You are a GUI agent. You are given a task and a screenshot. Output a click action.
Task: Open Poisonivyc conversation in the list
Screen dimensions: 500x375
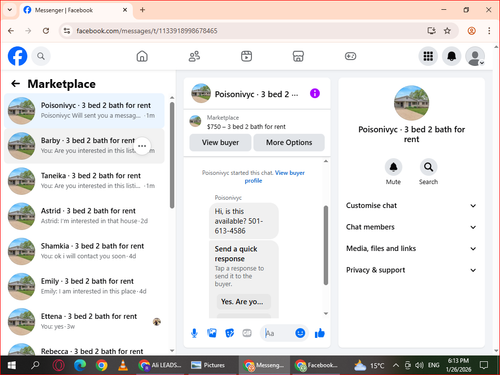[84, 111]
